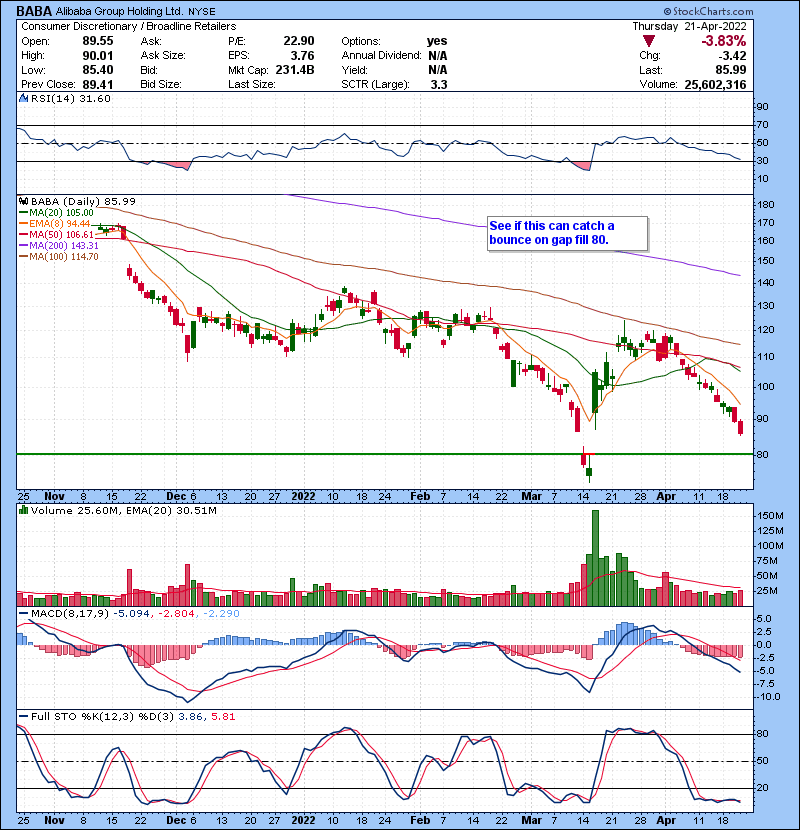Click the MA(20) 105.00 legend entry

pyautogui.click(x=57, y=213)
